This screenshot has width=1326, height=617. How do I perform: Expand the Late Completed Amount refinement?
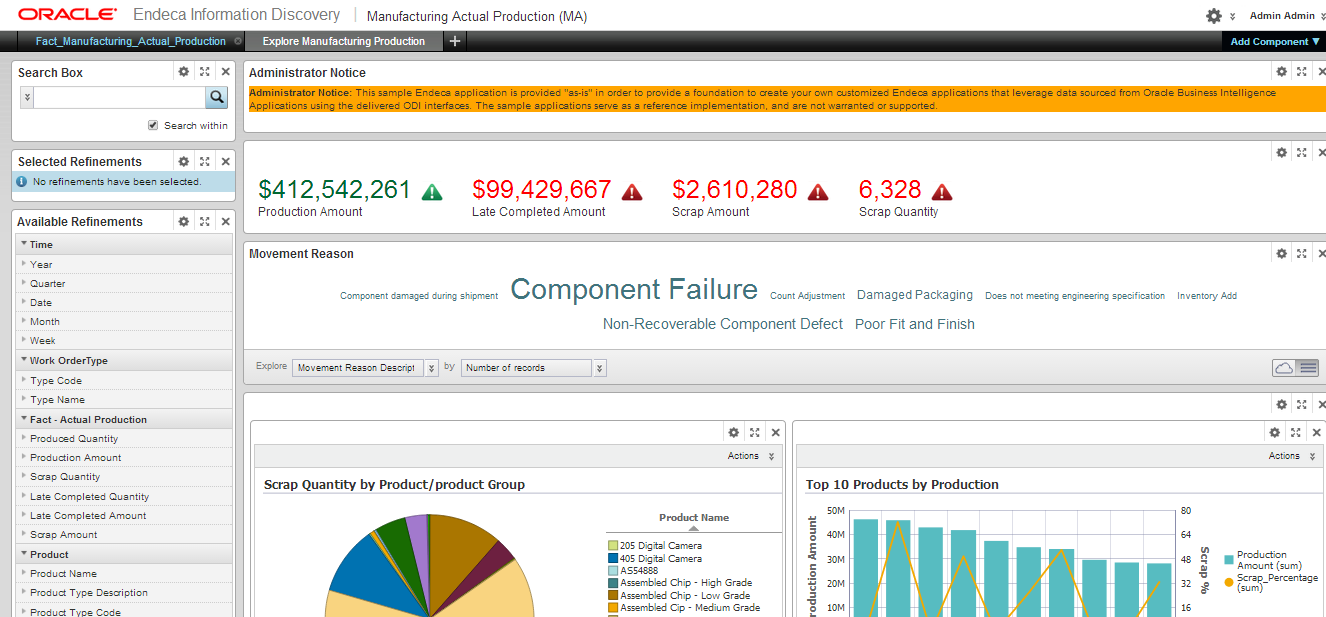(x=24, y=515)
